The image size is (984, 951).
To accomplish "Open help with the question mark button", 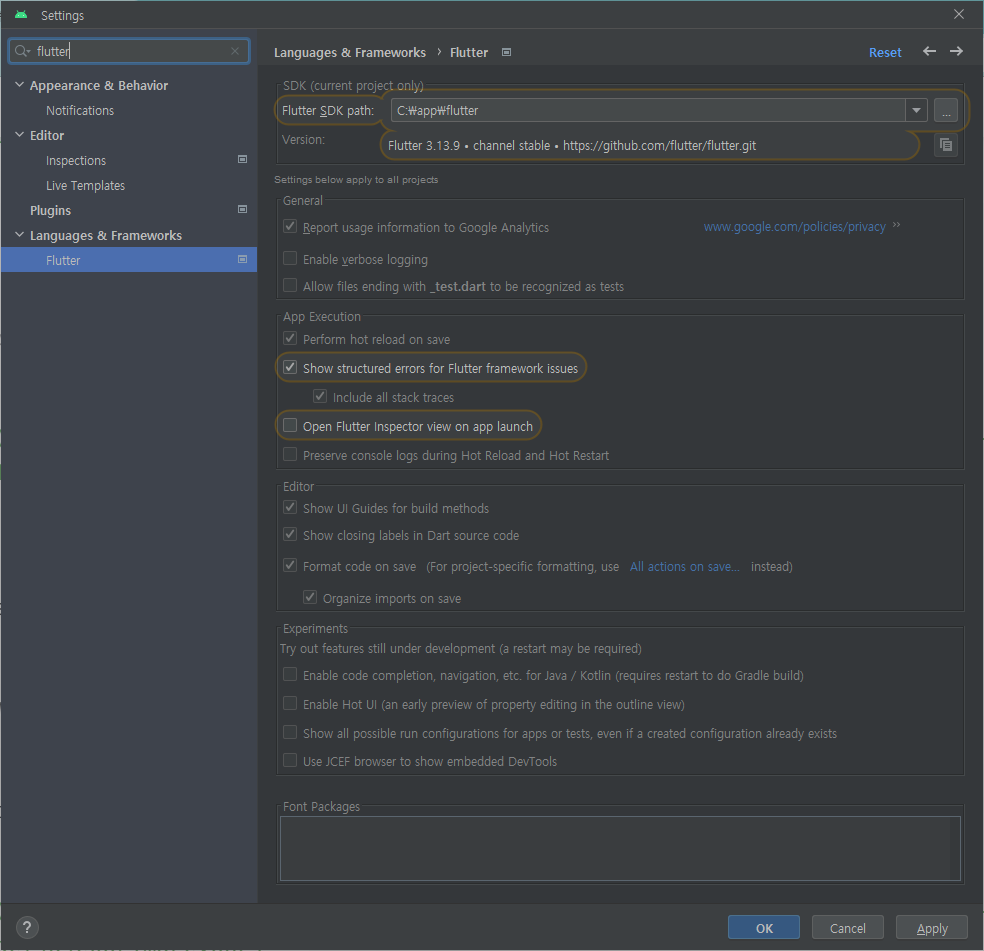I will point(27,927).
